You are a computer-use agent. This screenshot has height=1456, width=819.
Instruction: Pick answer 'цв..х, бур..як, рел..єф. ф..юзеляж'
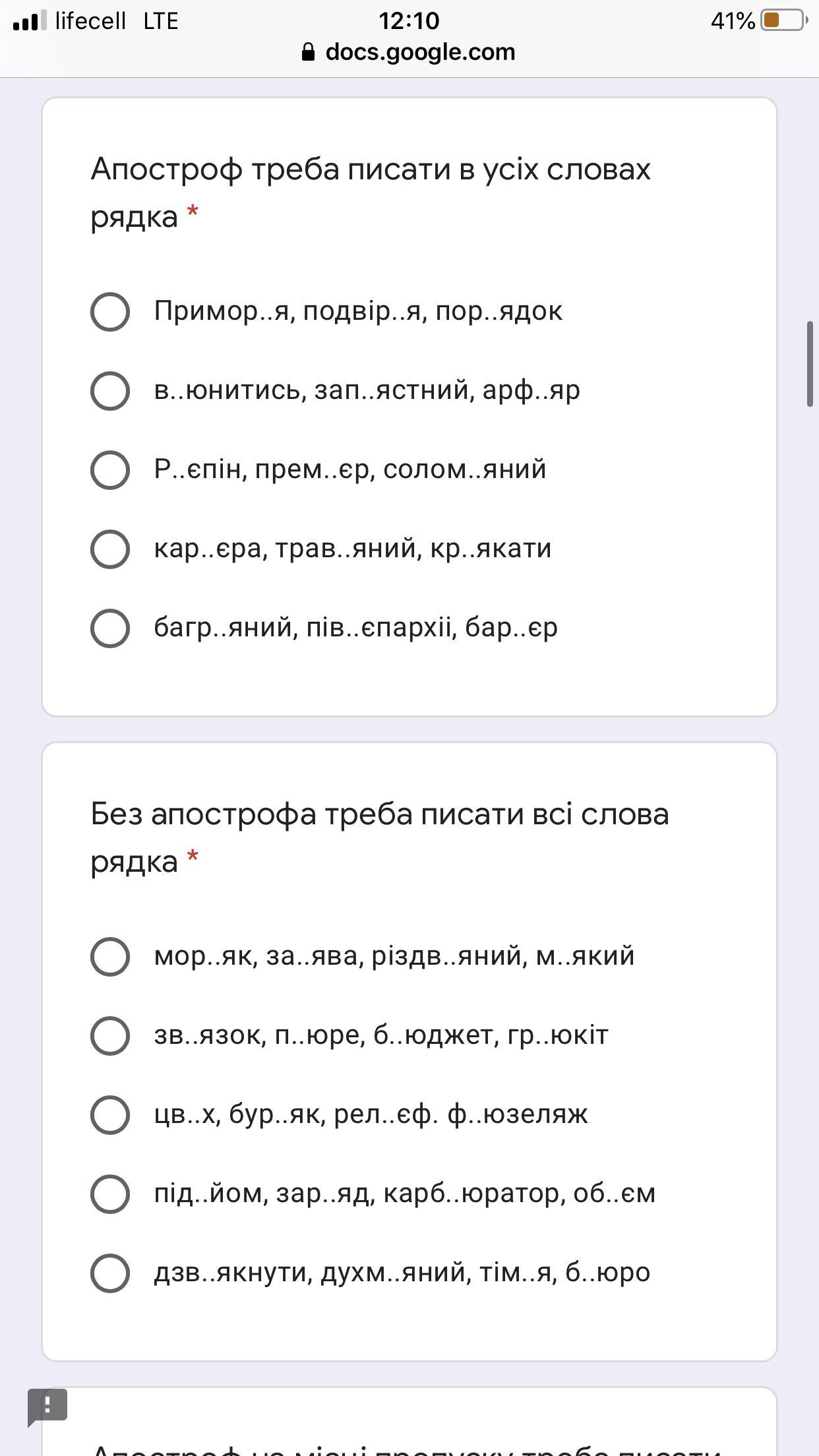[109, 1114]
